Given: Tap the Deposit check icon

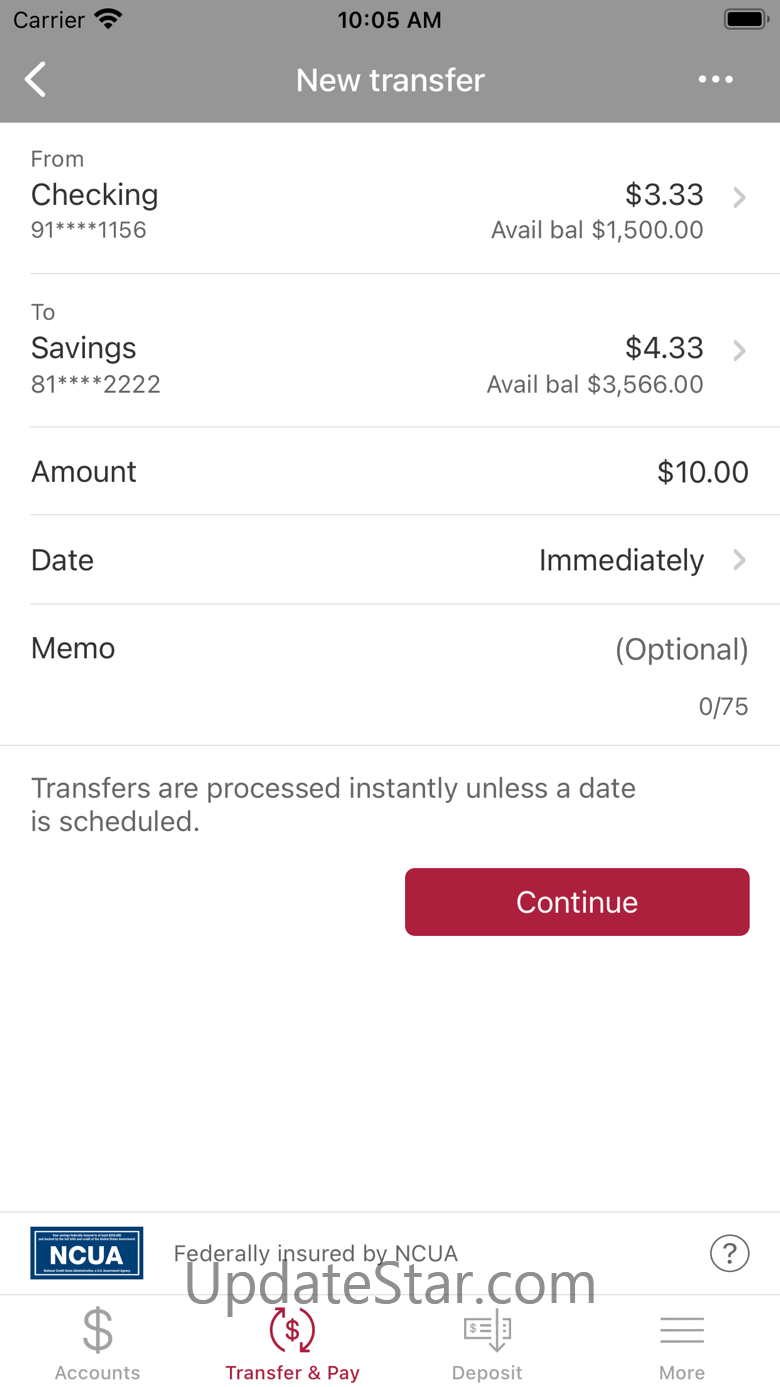Looking at the screenshot, I should pos(487,1330).
